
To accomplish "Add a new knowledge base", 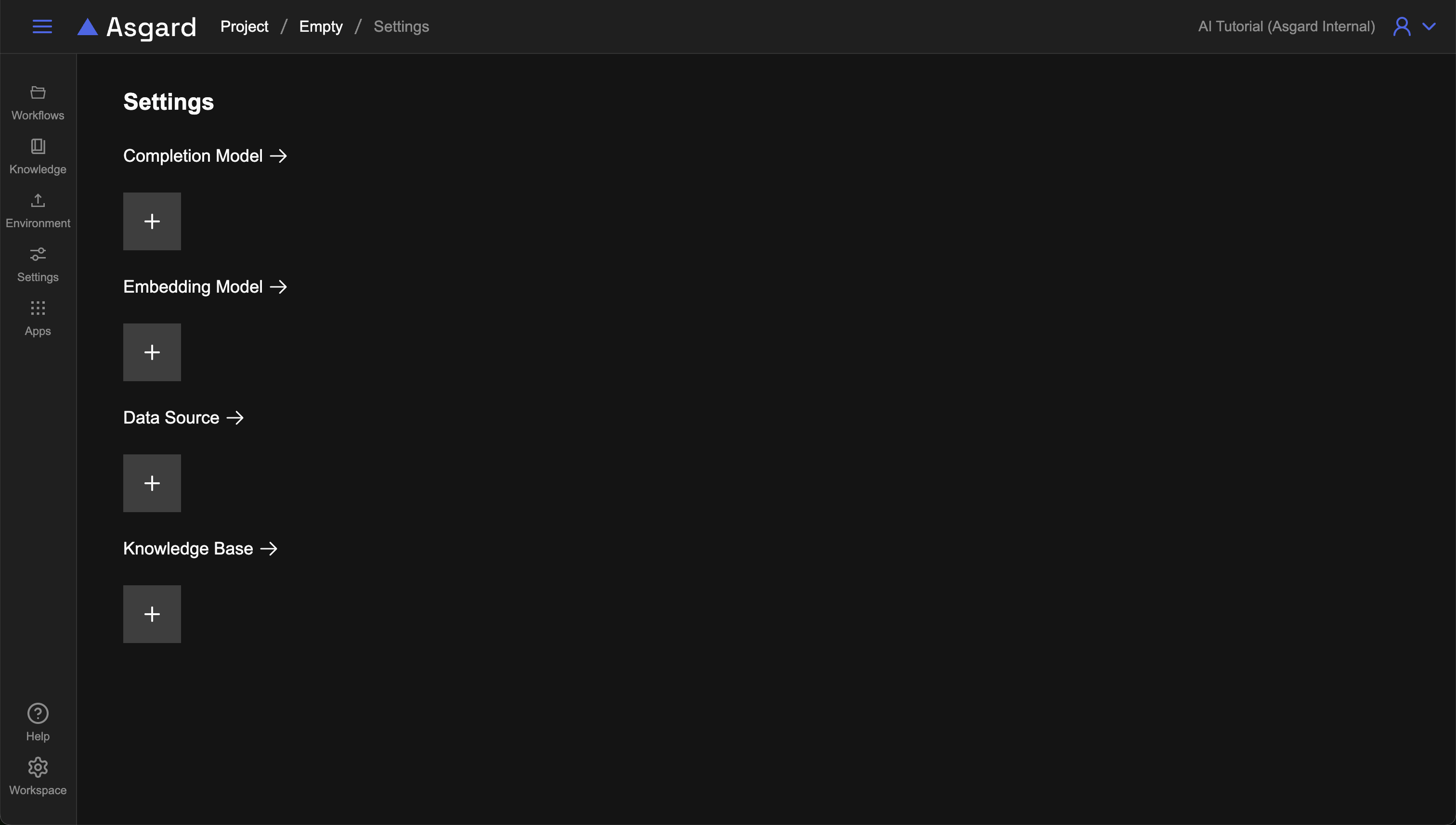I will [x=152, y=614].
